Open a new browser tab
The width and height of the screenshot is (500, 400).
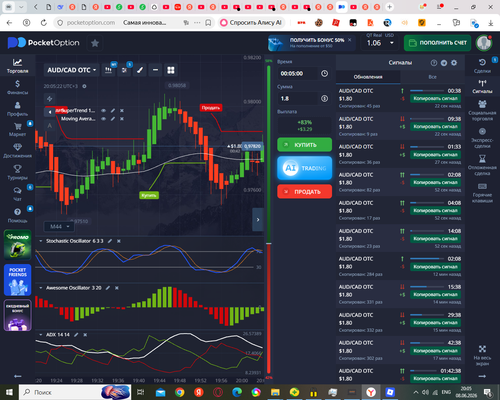point(389,7)
